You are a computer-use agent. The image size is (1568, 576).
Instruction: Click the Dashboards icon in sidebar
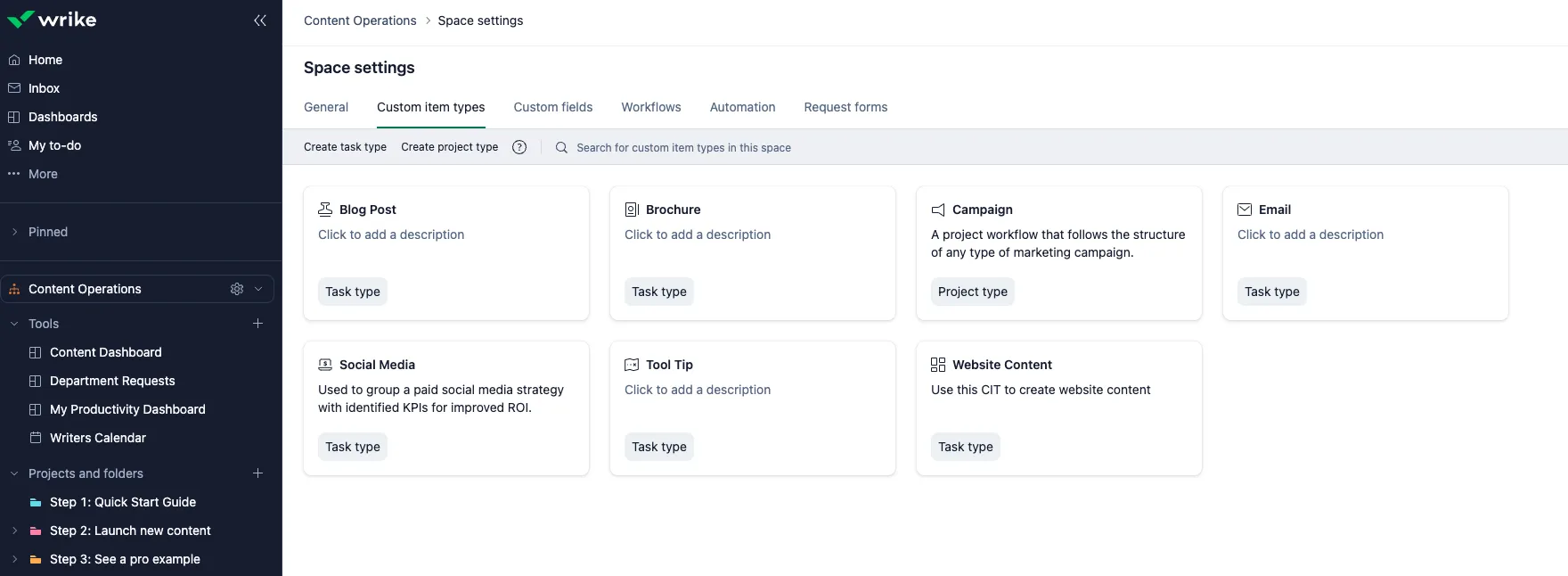pyautogui.click(x=14, y=117)
